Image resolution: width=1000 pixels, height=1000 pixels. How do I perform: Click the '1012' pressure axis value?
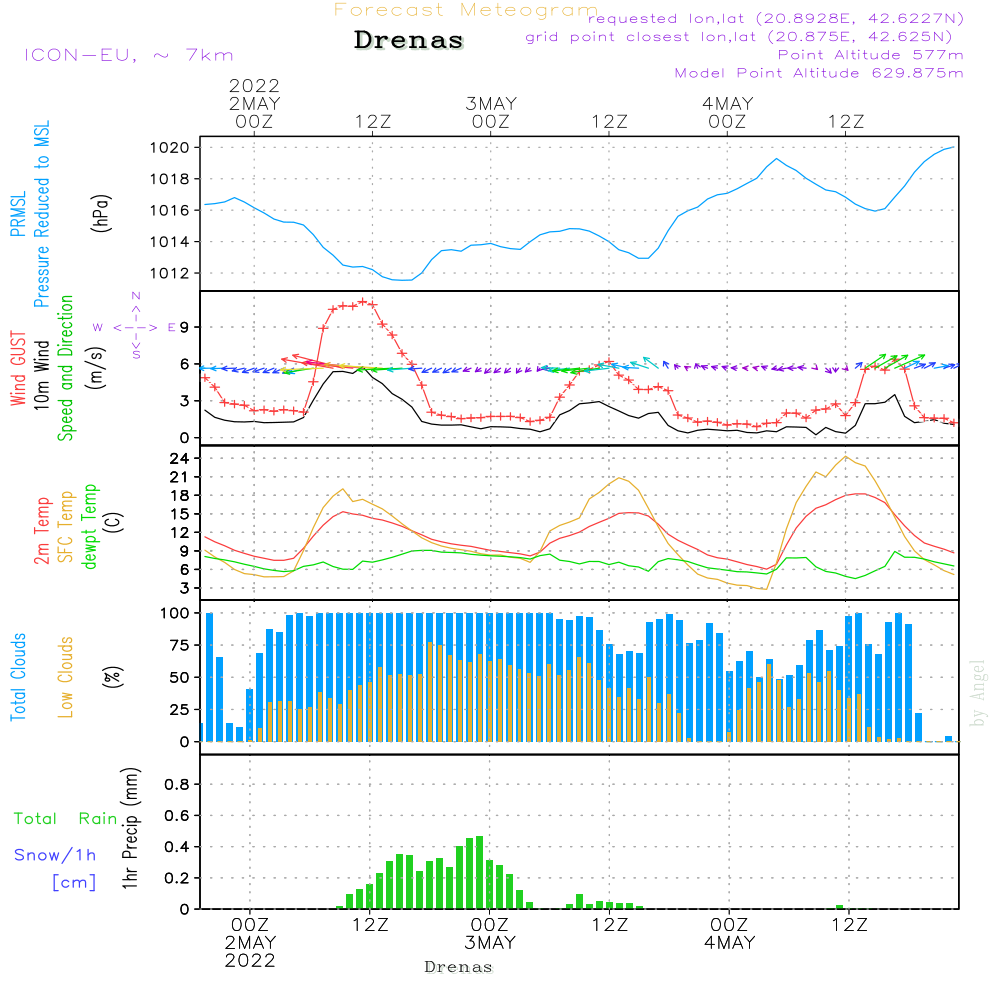point(170,273)
